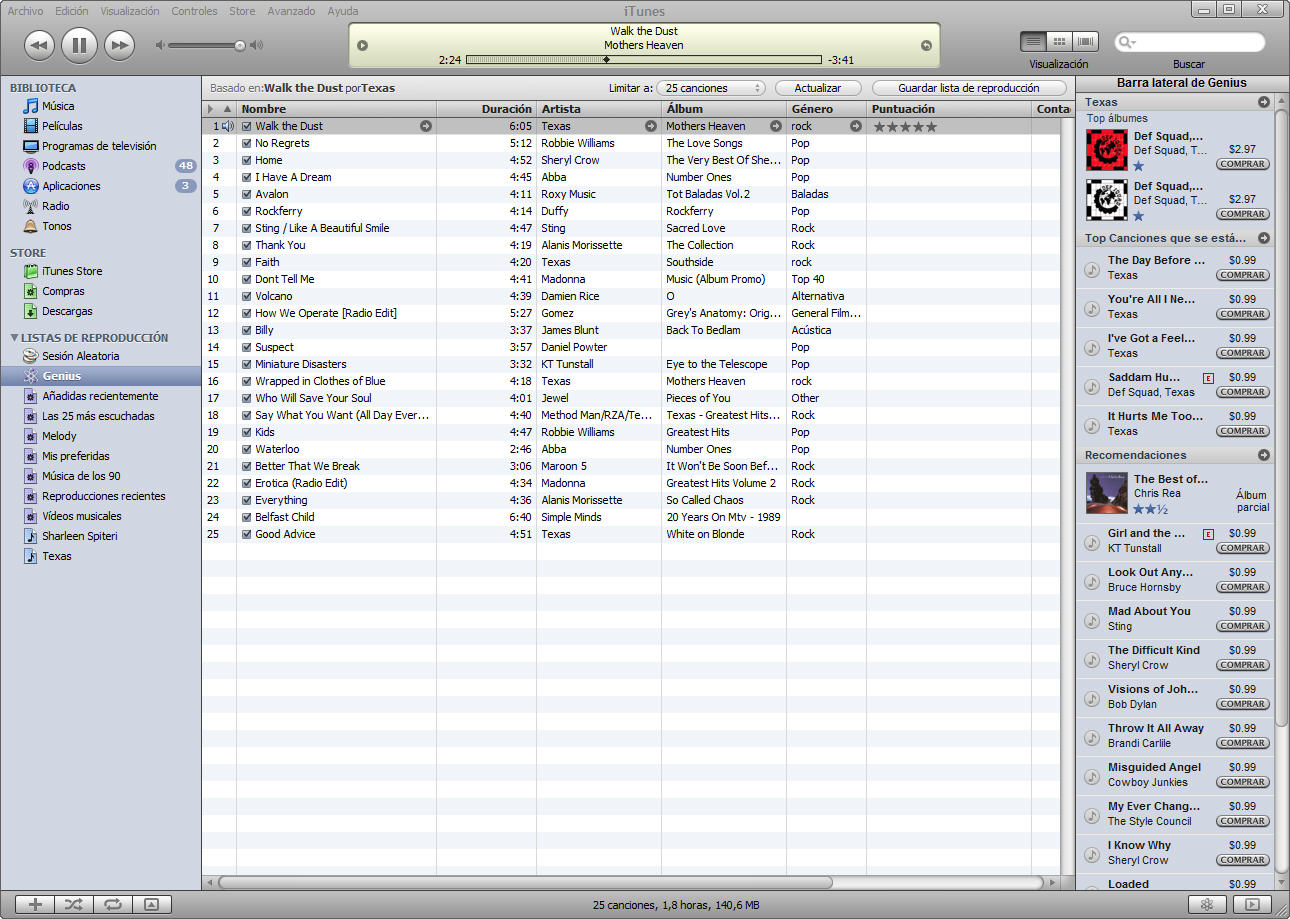Buy Visions of Johanna by Bob Dylan
Screen dimensions: 1290x919
point(1243,704)
